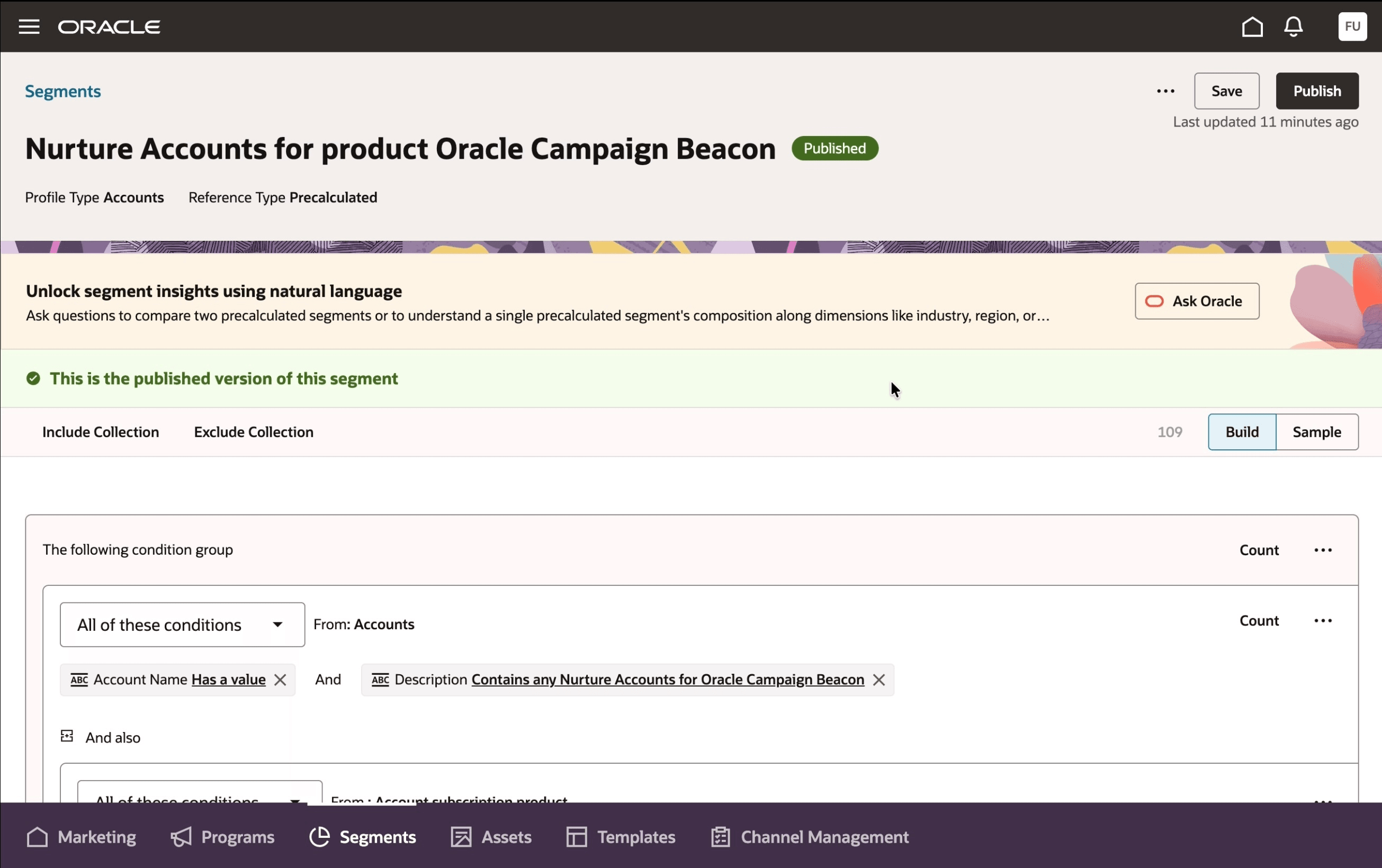Click Unlock segment insights heading

tap(214, 292)
